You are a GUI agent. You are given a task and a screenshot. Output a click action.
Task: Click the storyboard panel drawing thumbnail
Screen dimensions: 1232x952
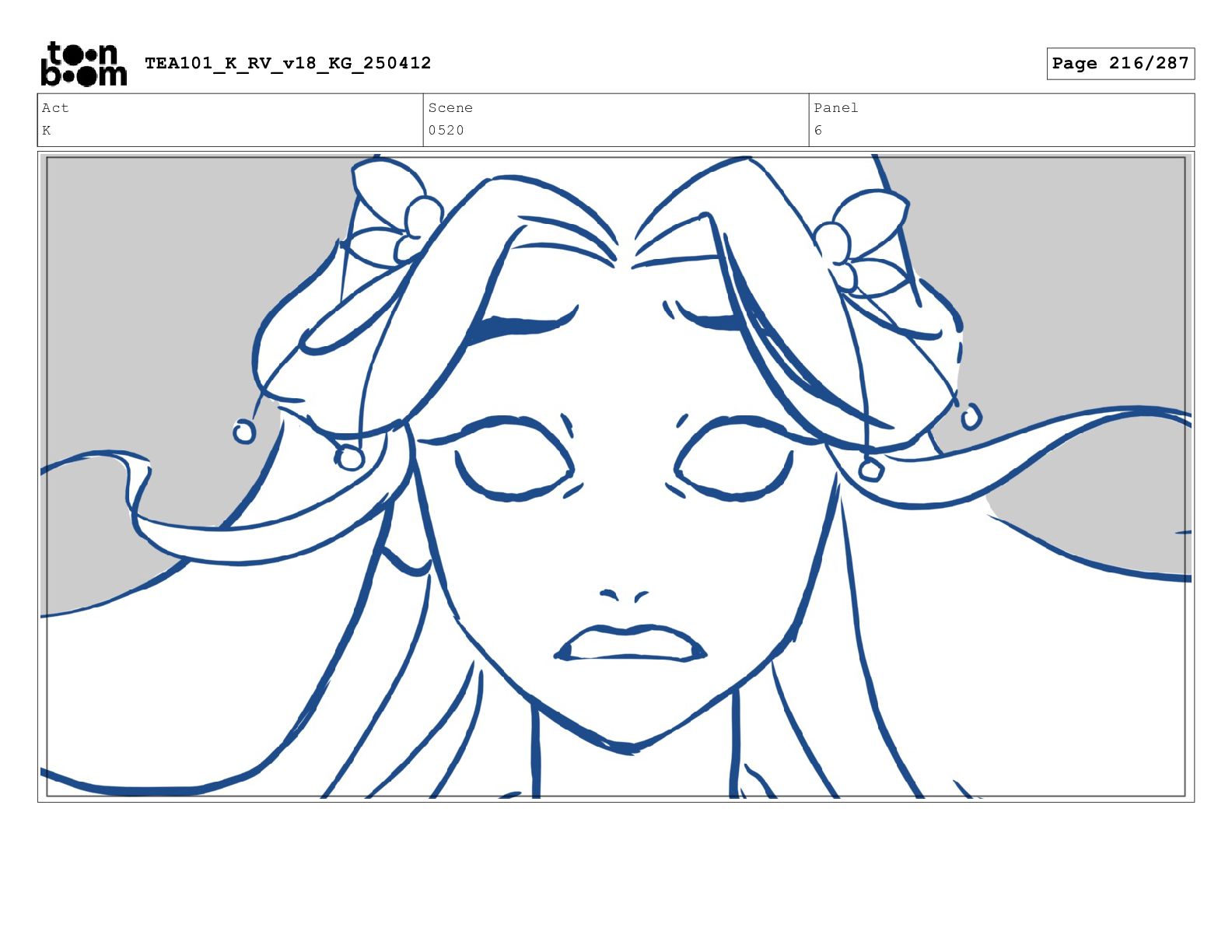click(616, 477)
